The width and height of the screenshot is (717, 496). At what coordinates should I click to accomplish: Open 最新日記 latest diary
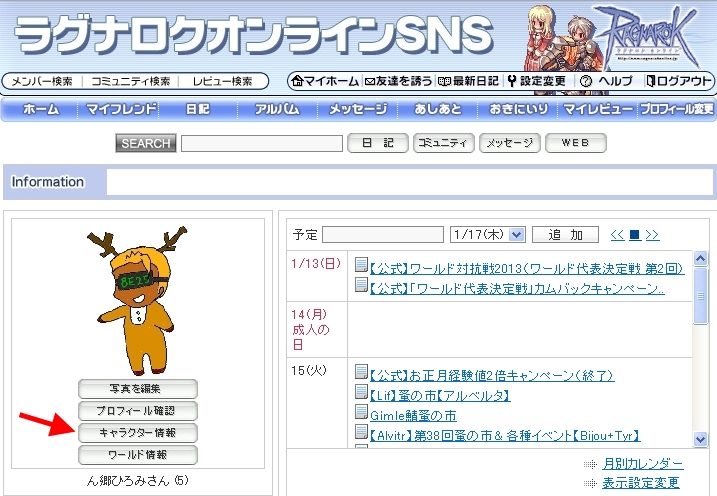coord(476,81)
